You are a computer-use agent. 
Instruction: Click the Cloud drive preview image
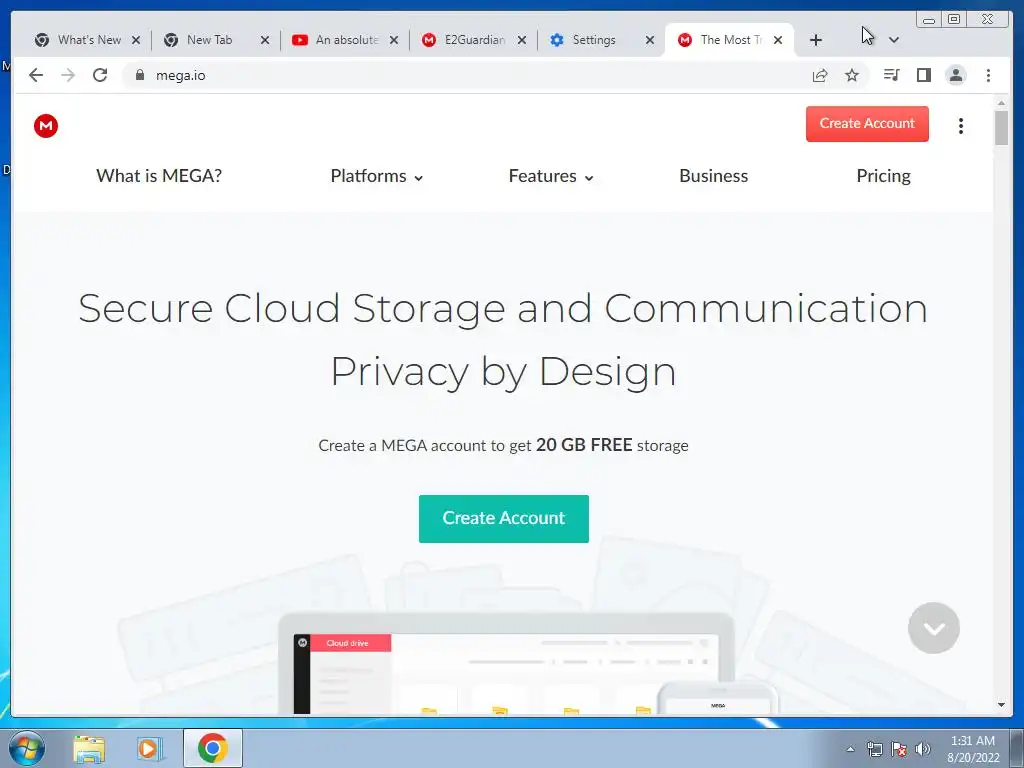coord(506,663)
